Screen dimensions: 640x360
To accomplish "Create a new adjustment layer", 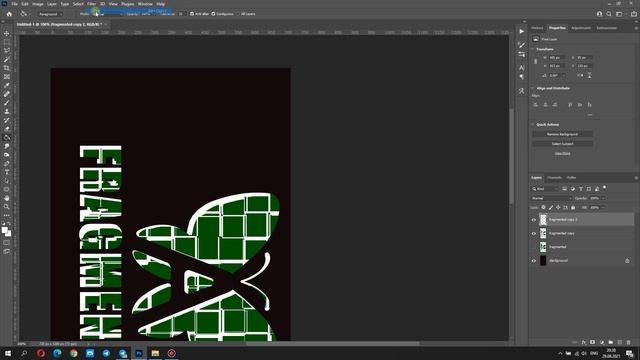I will point(602,342).
